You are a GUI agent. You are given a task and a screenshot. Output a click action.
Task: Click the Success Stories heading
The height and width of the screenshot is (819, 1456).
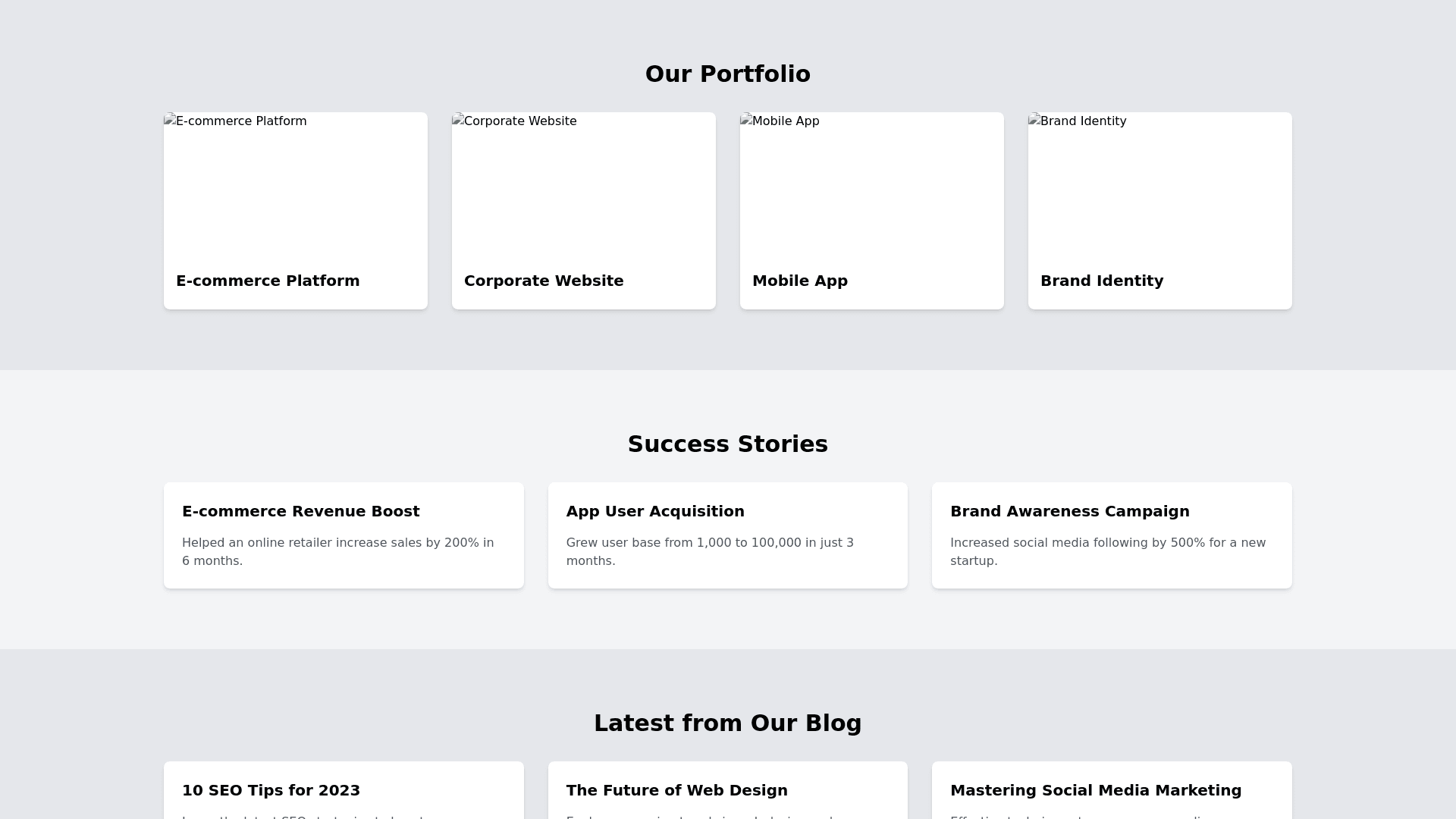(x=728, y=444)
